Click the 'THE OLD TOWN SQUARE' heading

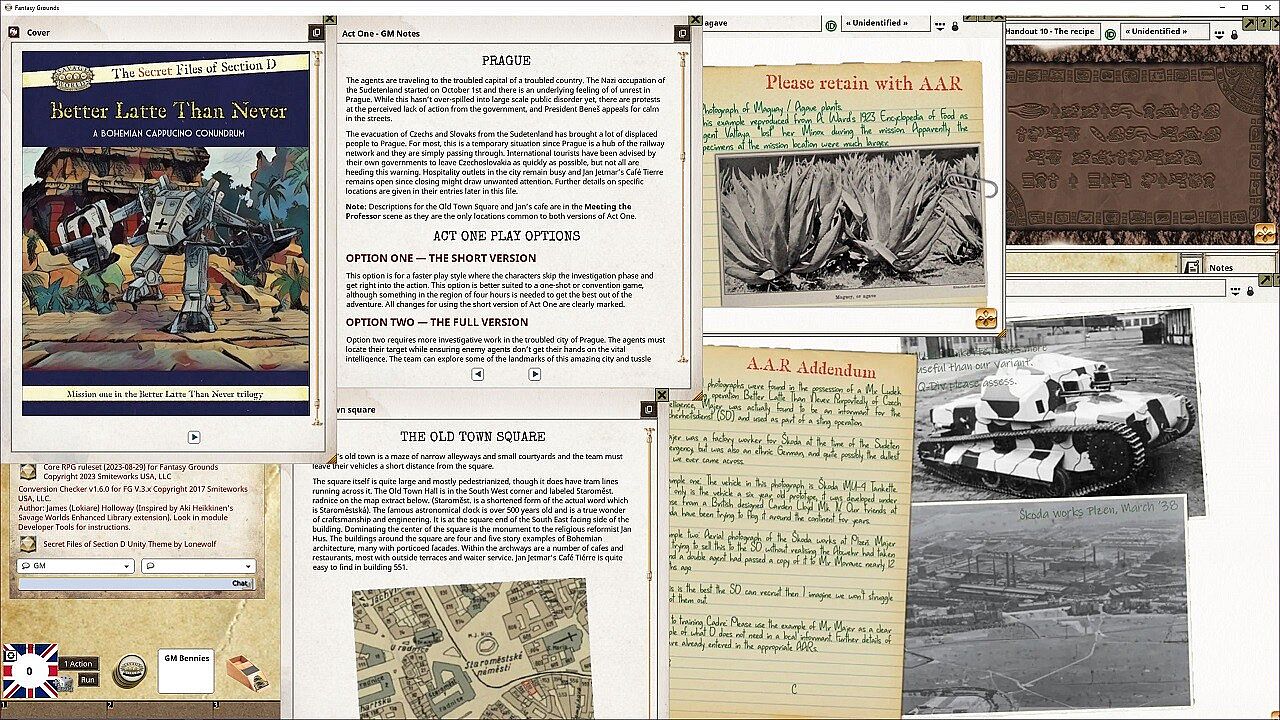[473, 436]
